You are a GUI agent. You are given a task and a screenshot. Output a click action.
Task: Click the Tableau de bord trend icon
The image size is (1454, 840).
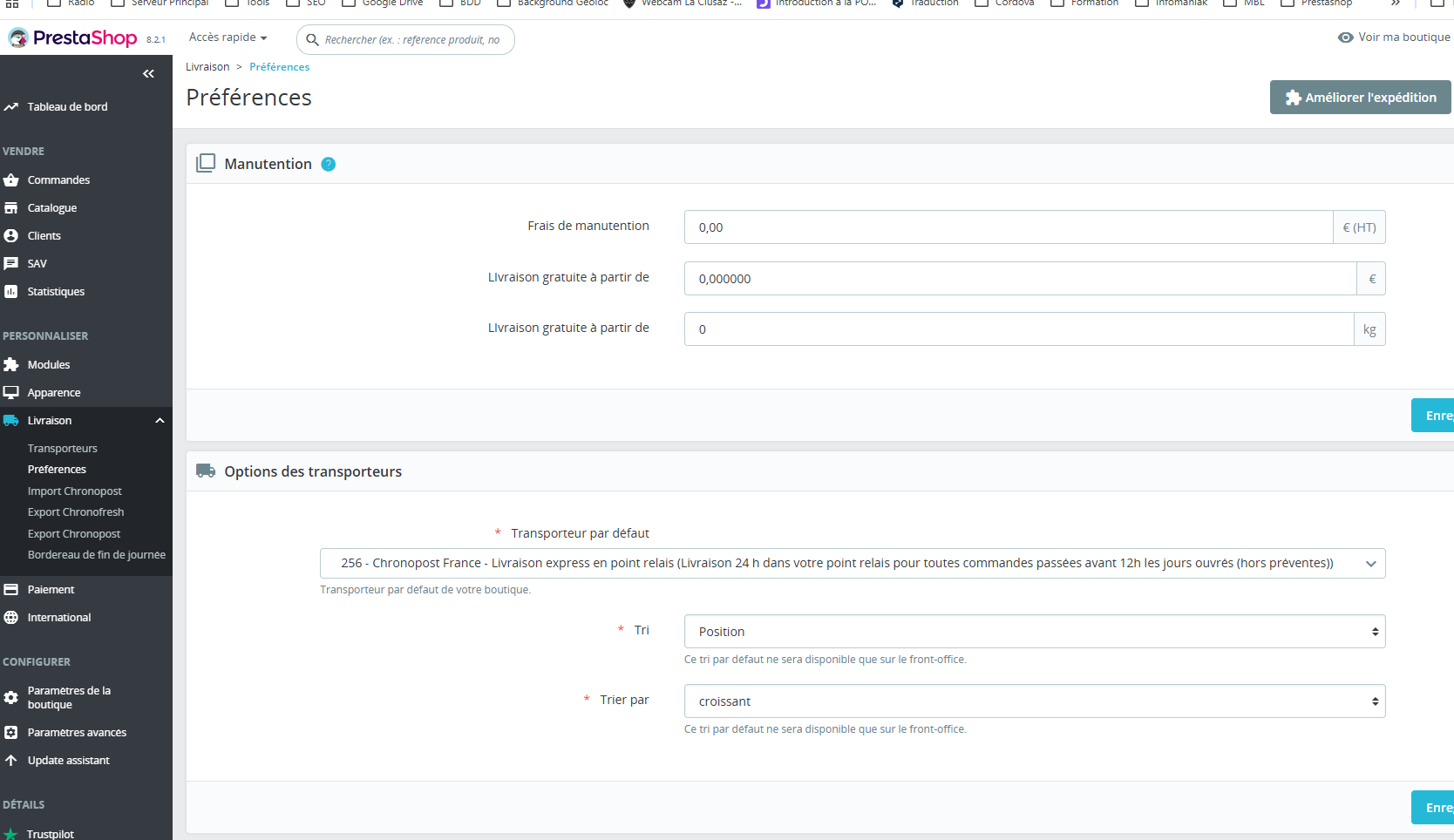10,107
